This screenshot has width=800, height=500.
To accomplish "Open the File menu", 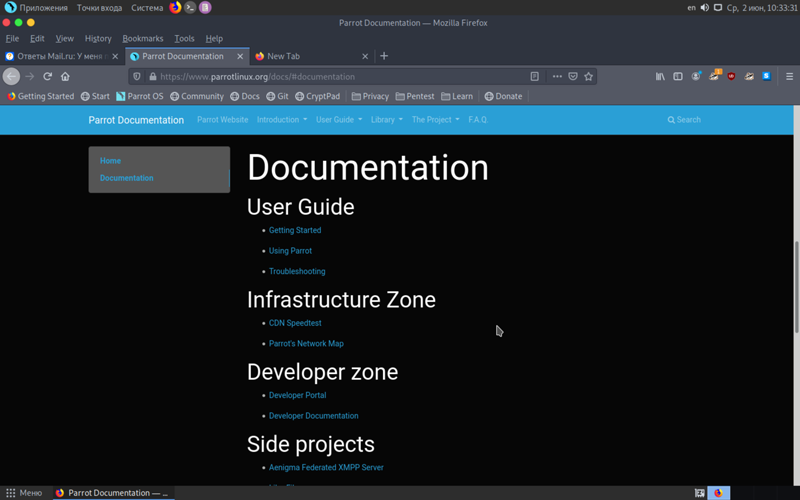I will click(12, 39).
